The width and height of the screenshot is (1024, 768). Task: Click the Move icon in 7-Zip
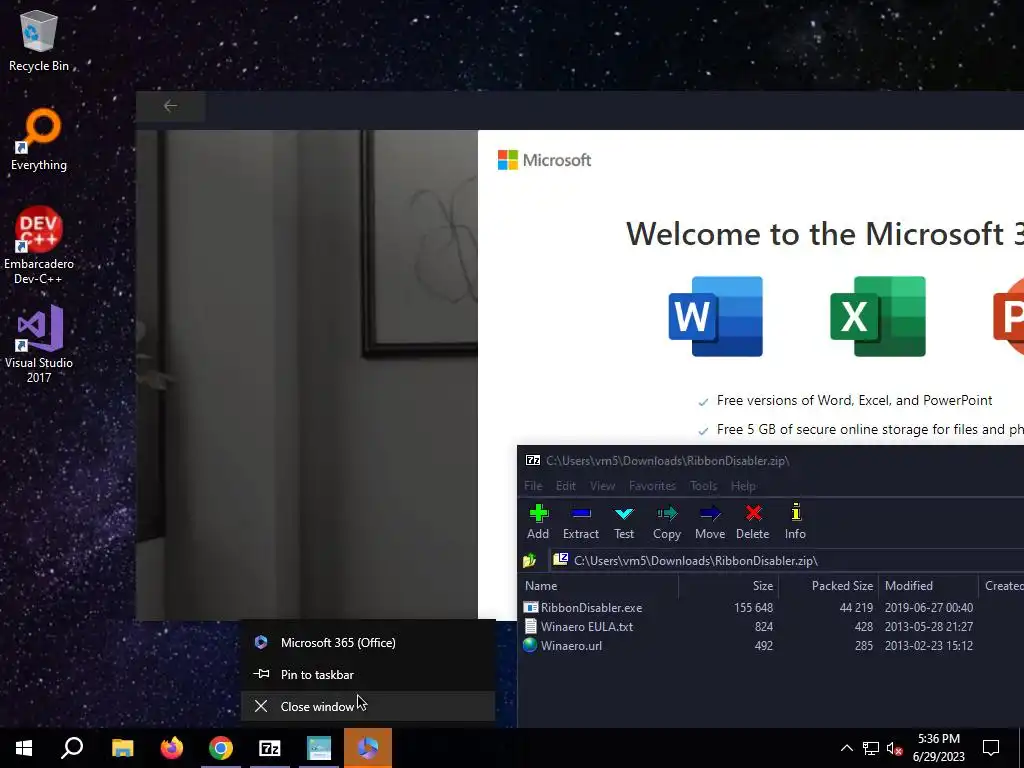pos(710,513)
